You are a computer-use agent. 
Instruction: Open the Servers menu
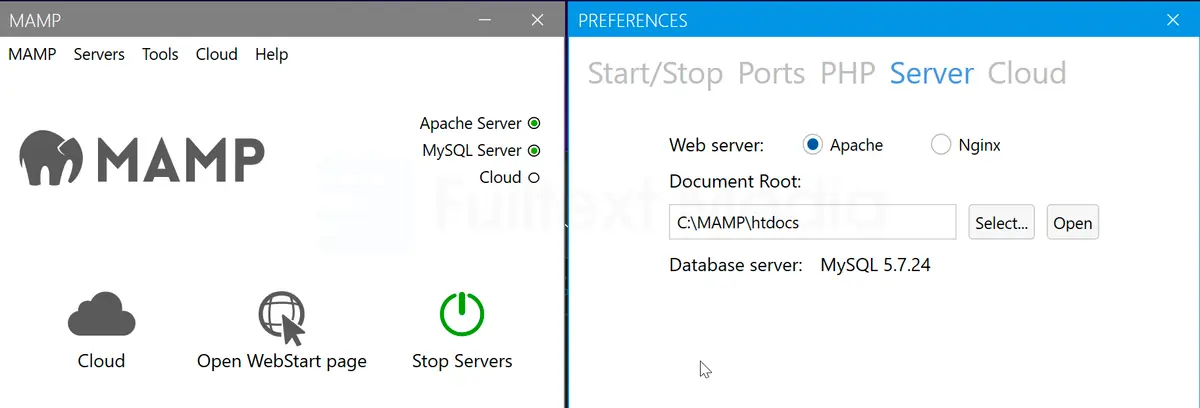point(99,54)
